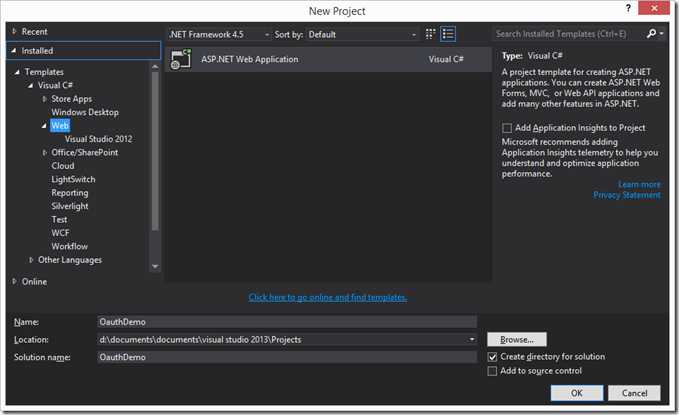Switch to medium icons list view

click(448, 34)
